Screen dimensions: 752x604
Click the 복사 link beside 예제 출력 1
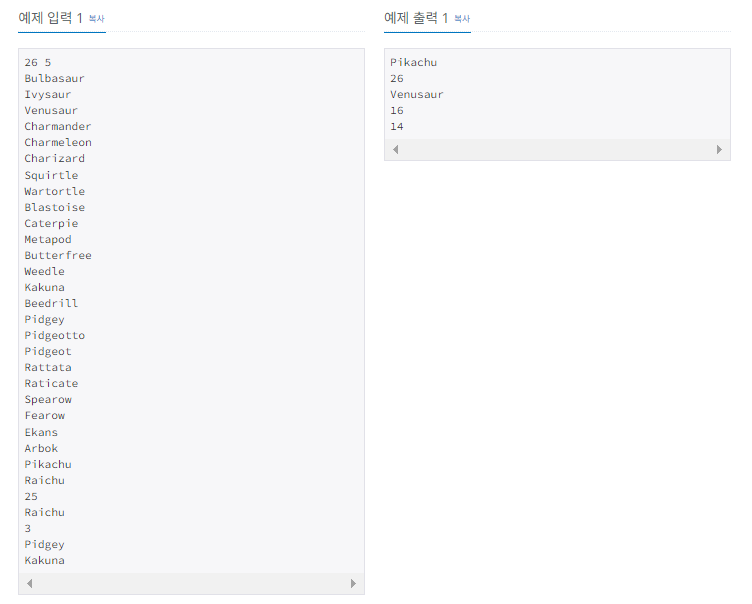click(x=462, y=19)
